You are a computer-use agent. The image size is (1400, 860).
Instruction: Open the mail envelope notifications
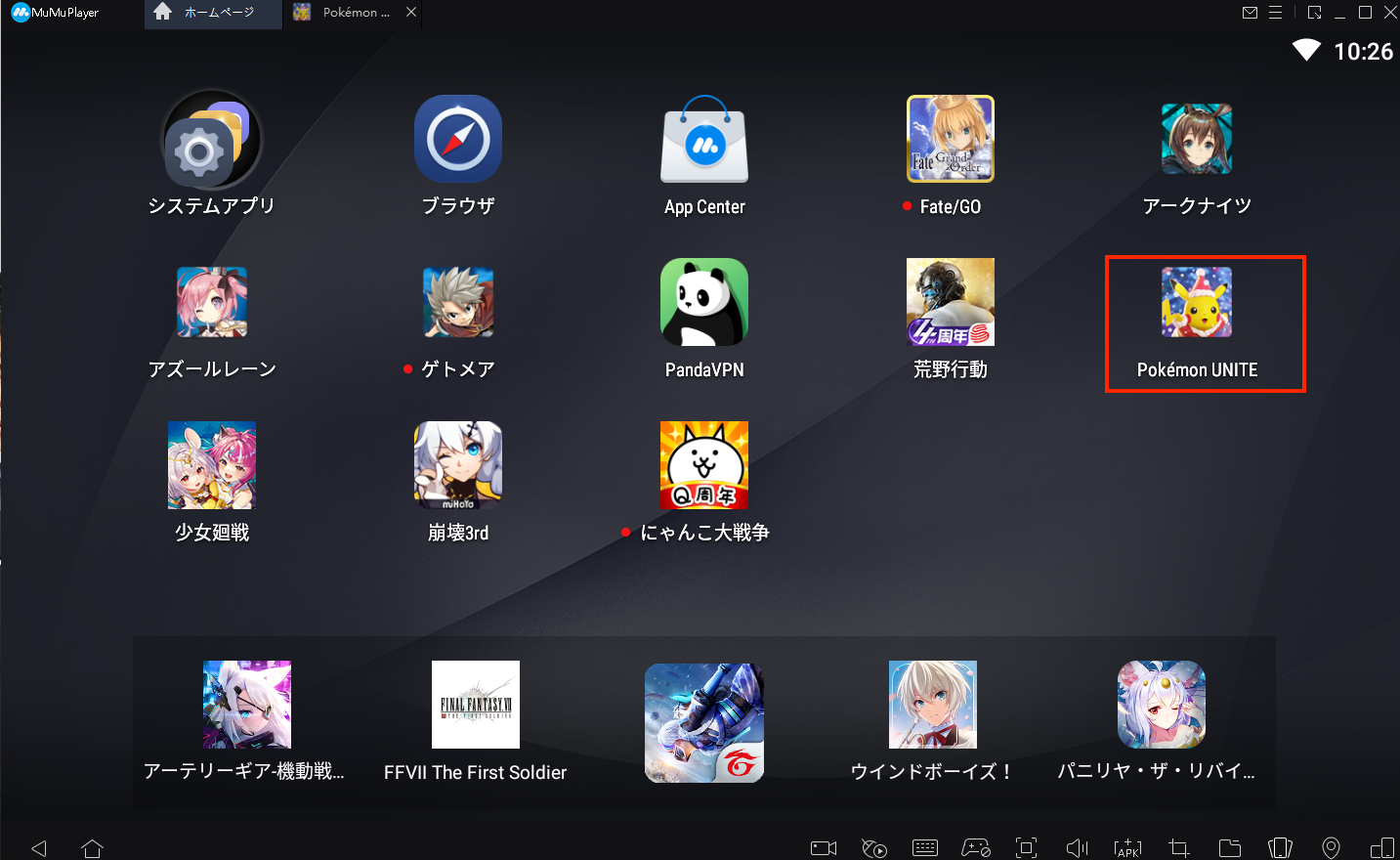pyautogui.click(x=1250, y=13)
